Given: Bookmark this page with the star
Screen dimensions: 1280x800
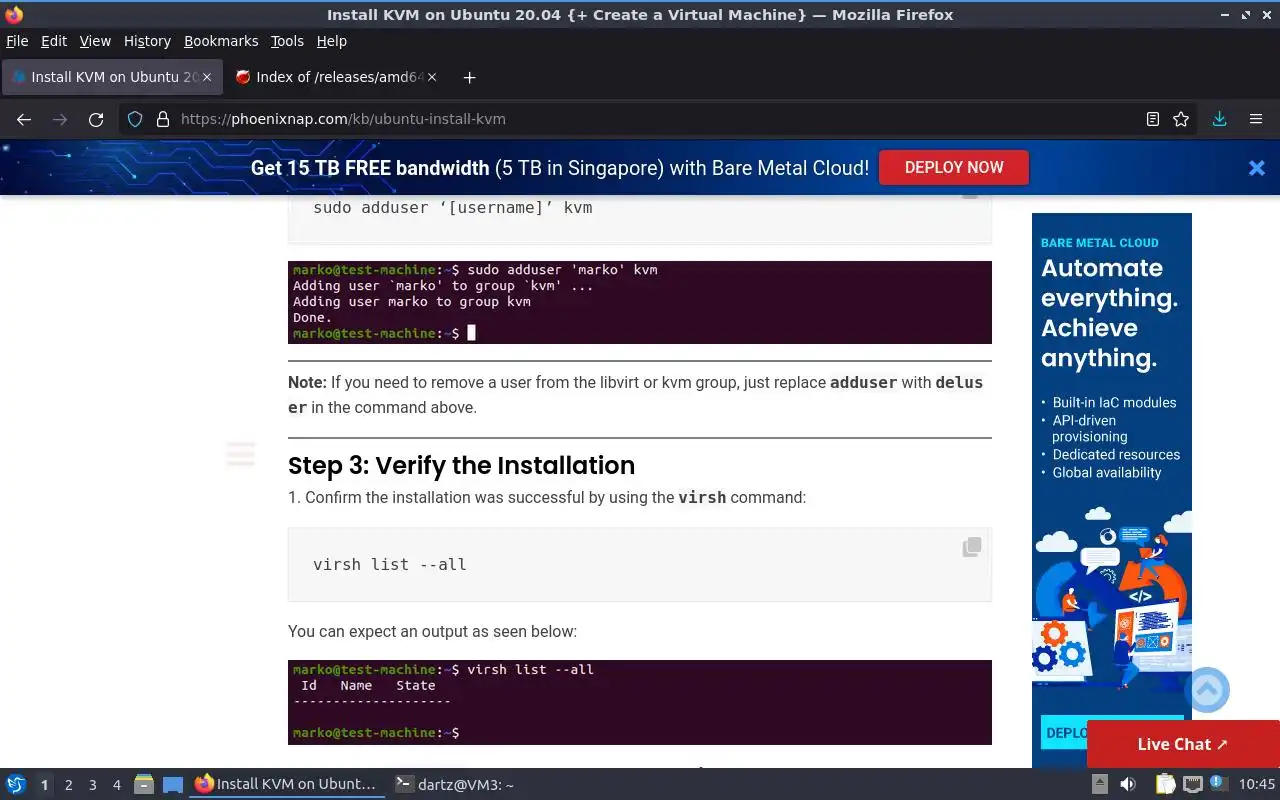Looking at the screenshot, I should 1181,119.
